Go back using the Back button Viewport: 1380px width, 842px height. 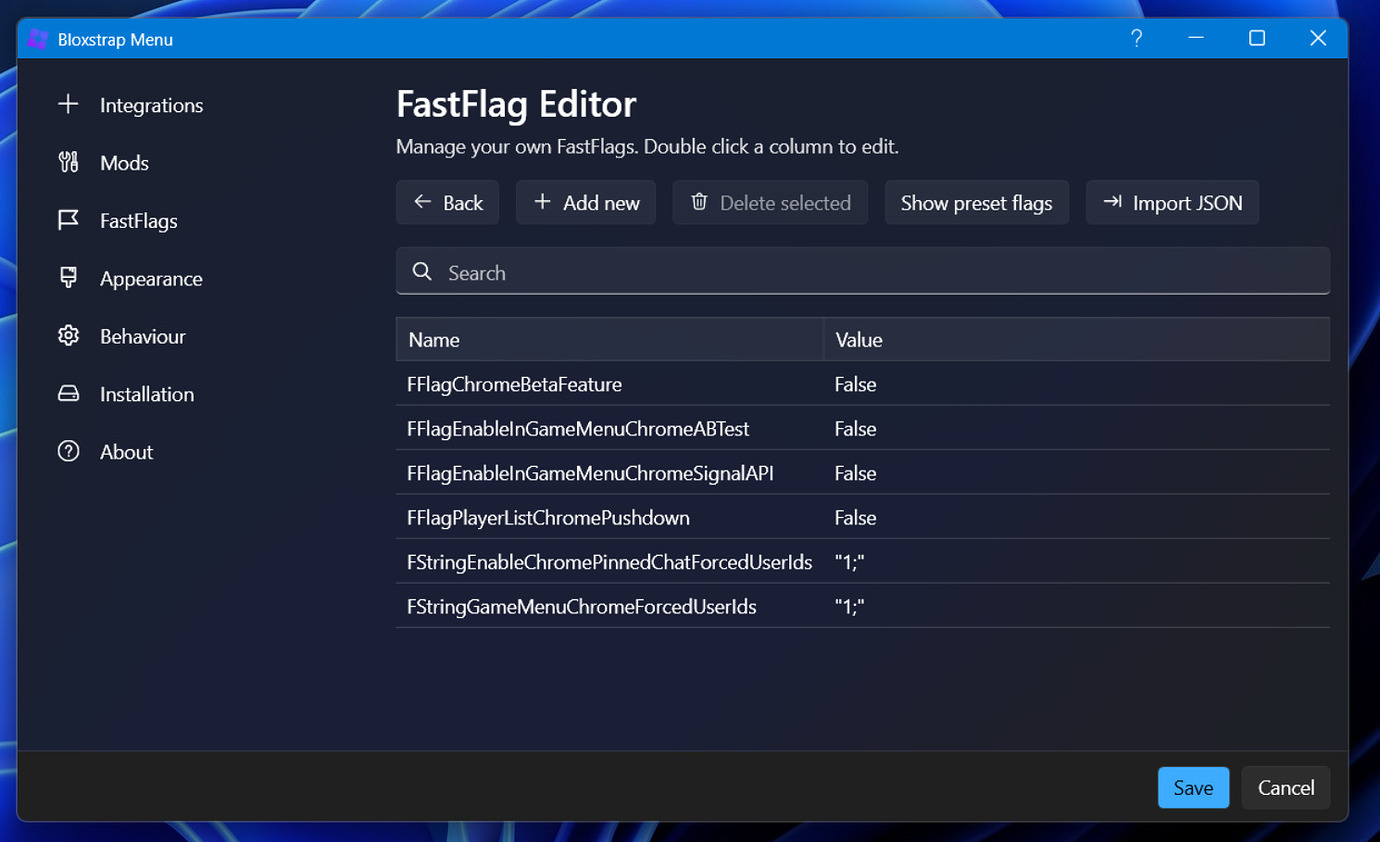[447, 203]
